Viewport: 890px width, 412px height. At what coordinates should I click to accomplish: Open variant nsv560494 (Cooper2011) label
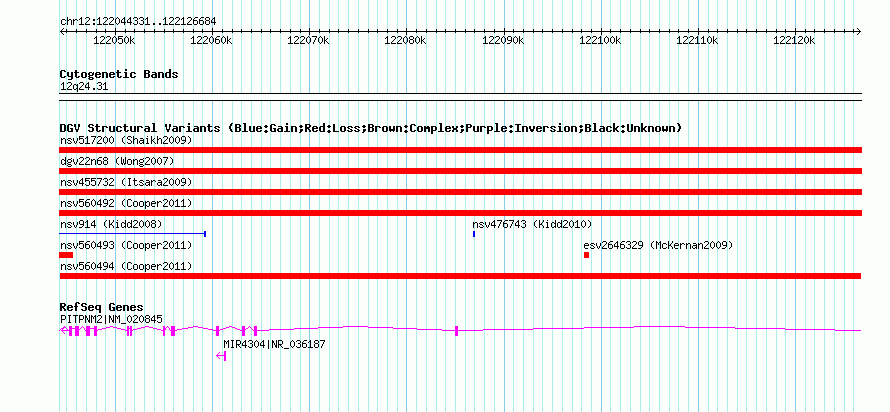[126, 266]
